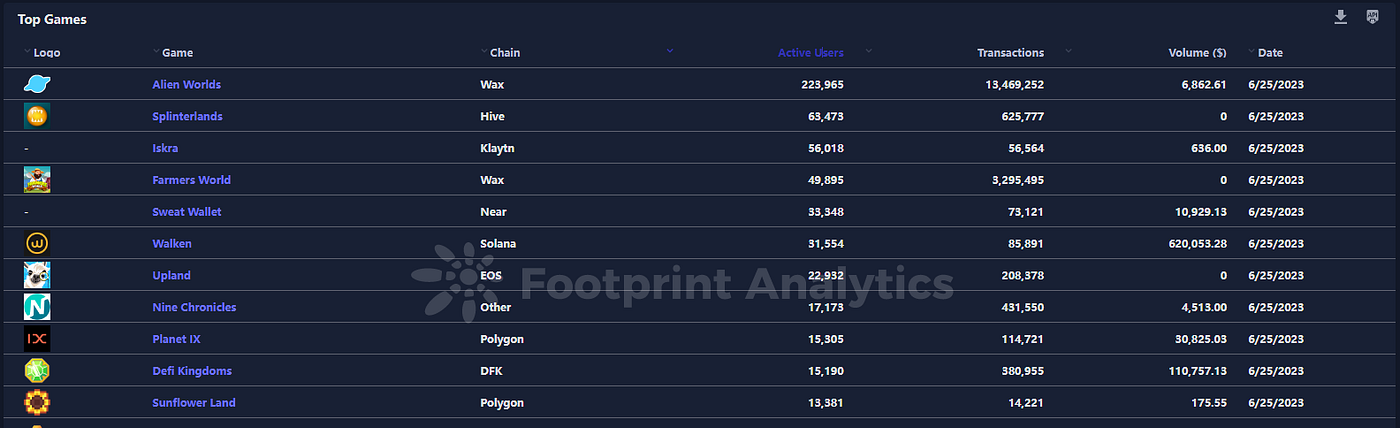Click the image export icon beside download
1400x428 pixels.
[x=1372, y=17]
